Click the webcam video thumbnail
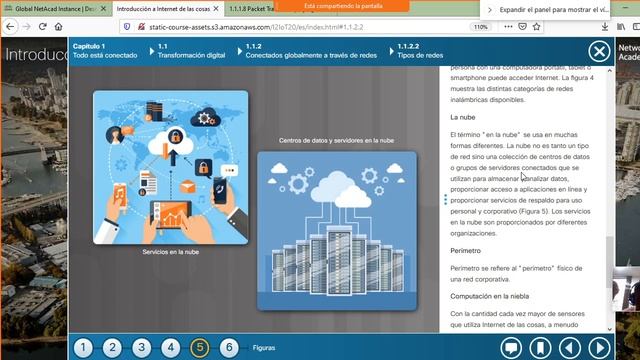The width and height of the screenshot is (640, 360). point(626,289)
